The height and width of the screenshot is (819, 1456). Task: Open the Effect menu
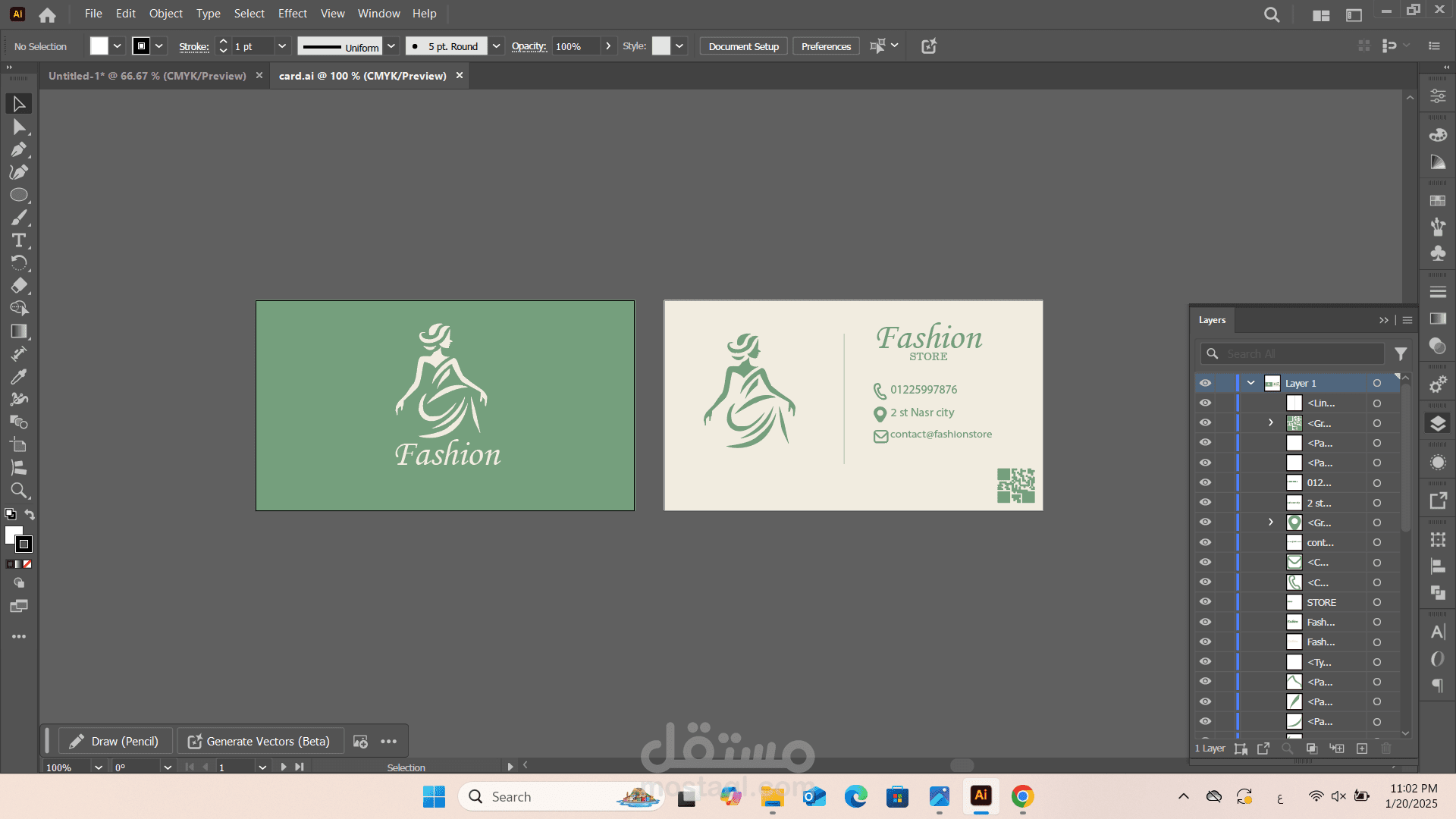293,14
